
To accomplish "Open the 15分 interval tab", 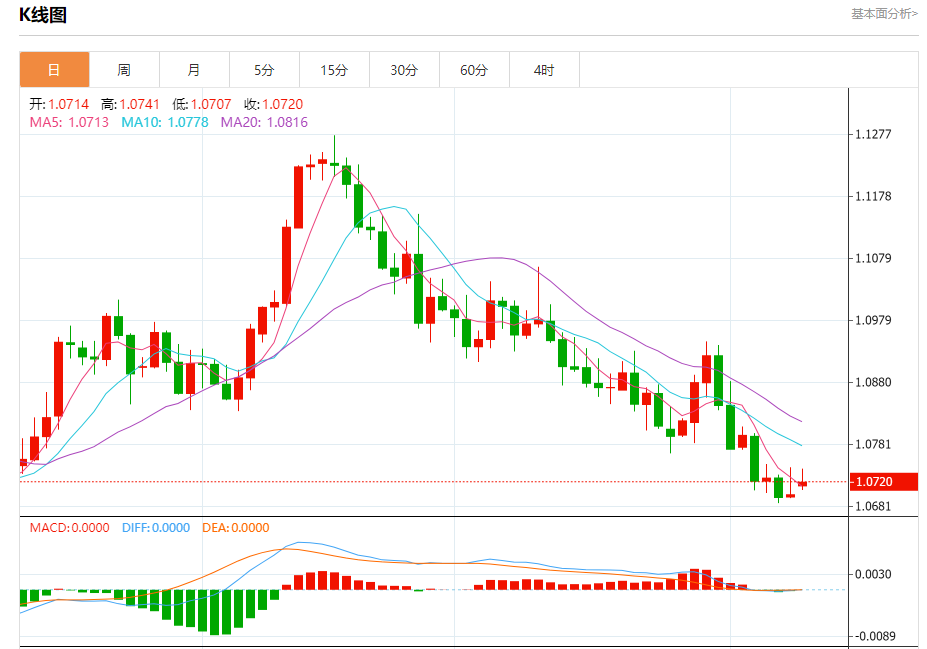I will coord(334,70).
